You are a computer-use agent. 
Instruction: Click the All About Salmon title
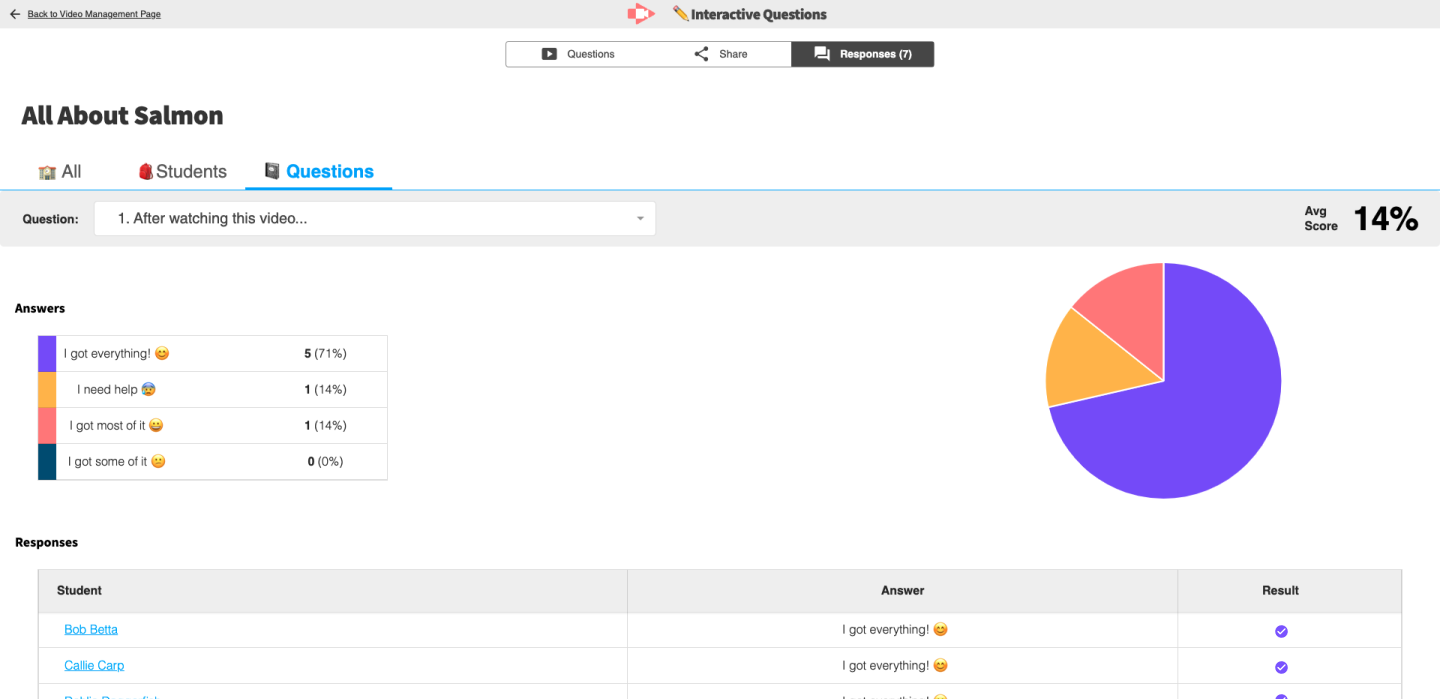pos(122,116)
